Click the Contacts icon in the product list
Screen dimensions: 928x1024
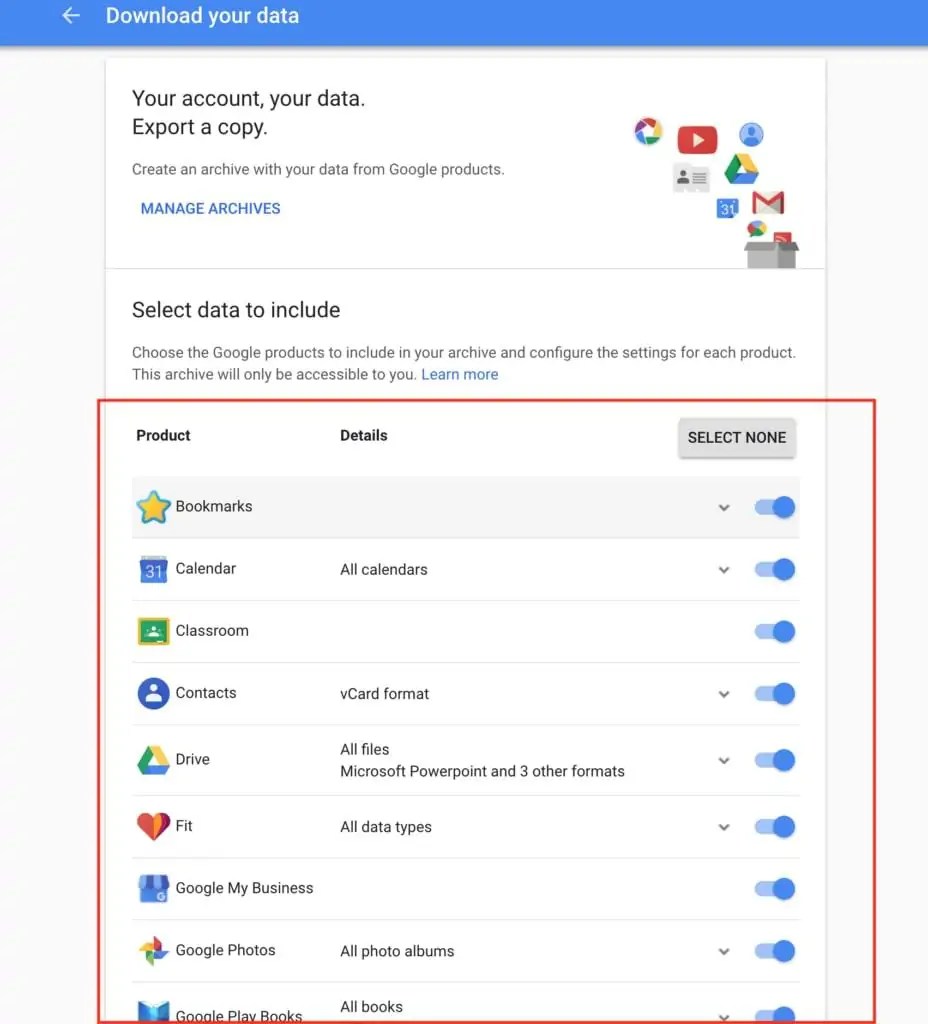[x=152, y=693]
